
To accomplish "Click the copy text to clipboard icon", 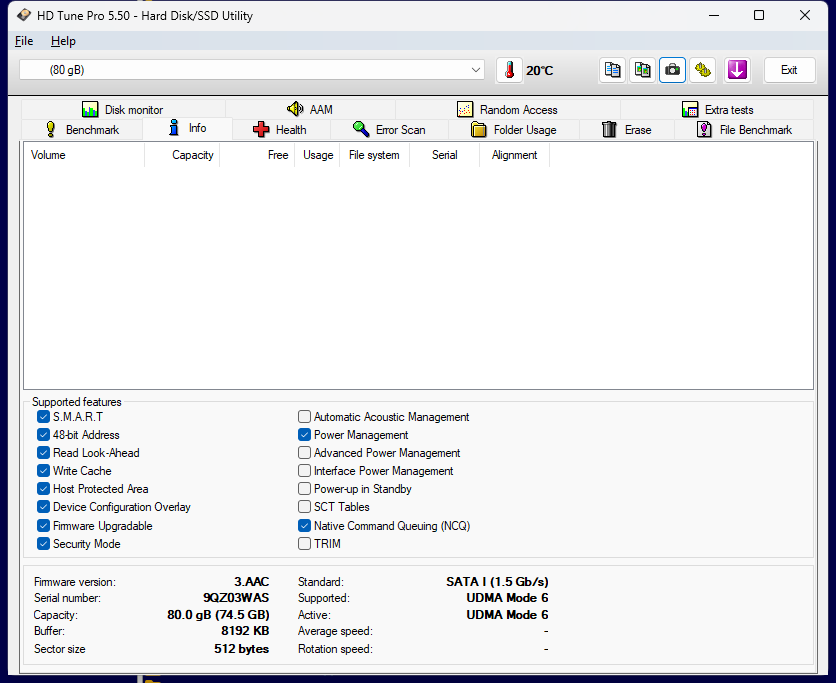I will pos(612,70).
